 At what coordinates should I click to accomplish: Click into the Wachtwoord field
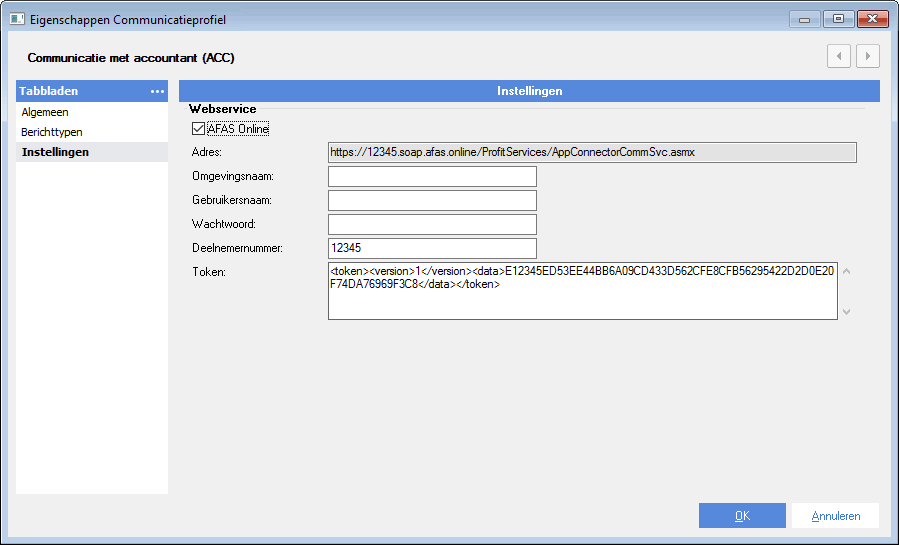432,224
